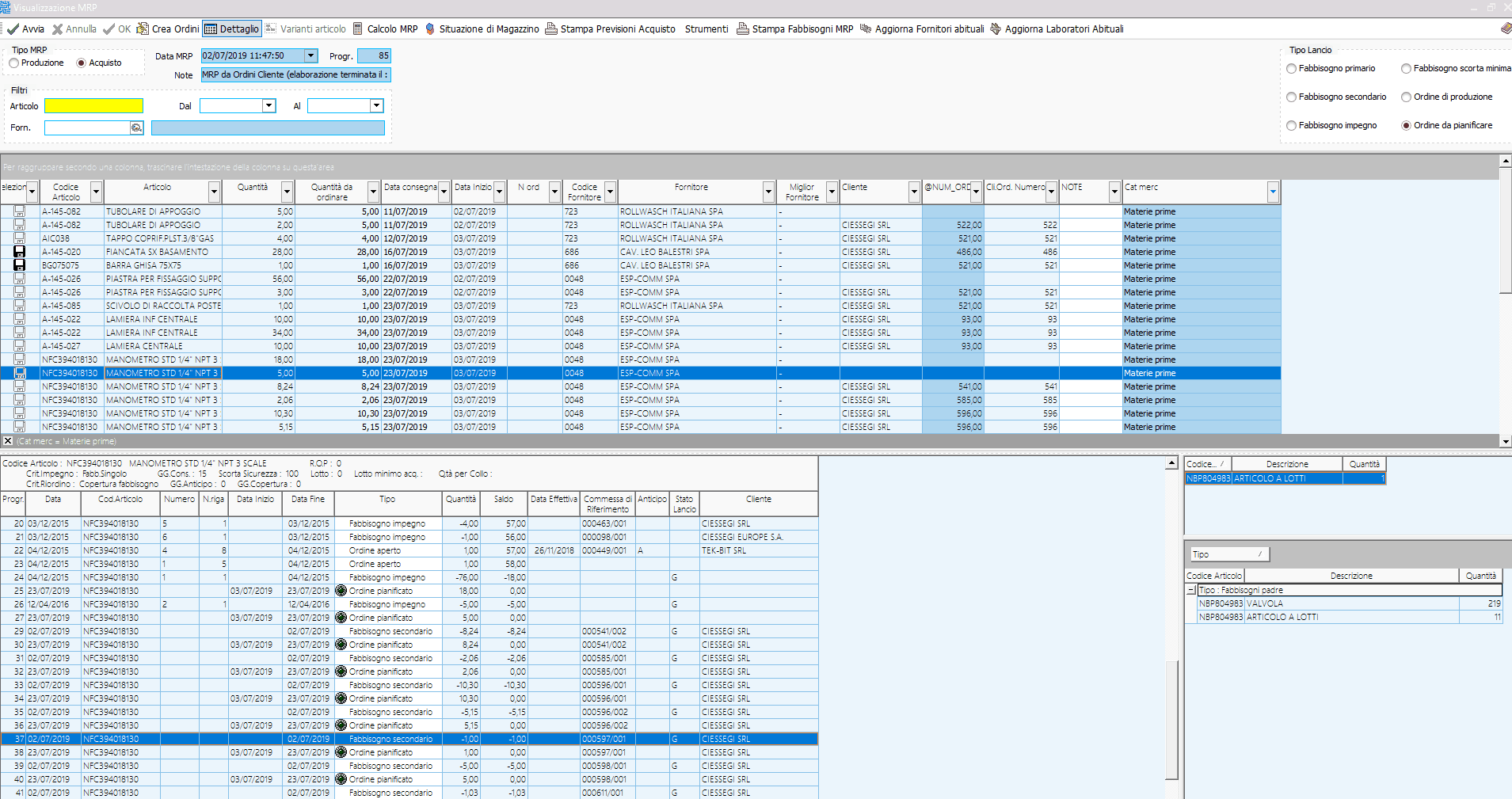The width and height of the screenshot is (1512, 799).
Task: Collapse the Tipo: Fabbisogni padre group
Action: (x=1191, y=591)
